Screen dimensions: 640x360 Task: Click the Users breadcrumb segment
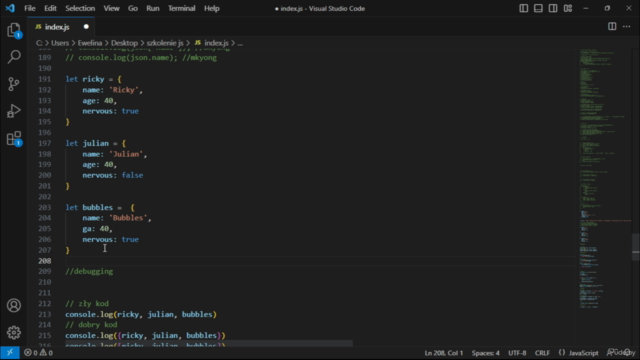[60, 43]
